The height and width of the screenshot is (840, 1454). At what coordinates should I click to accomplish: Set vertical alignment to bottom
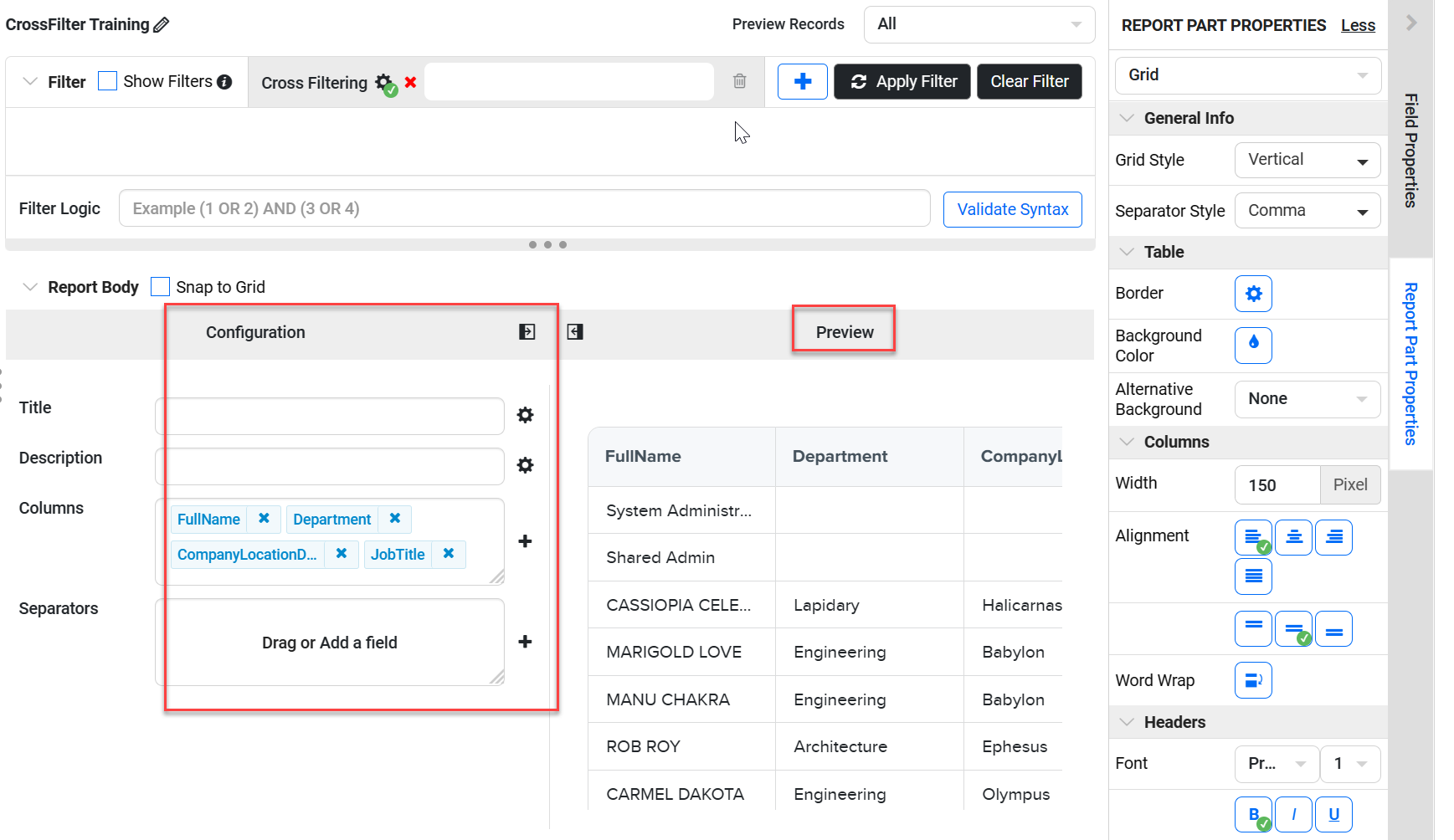(x=1333, y=628)
